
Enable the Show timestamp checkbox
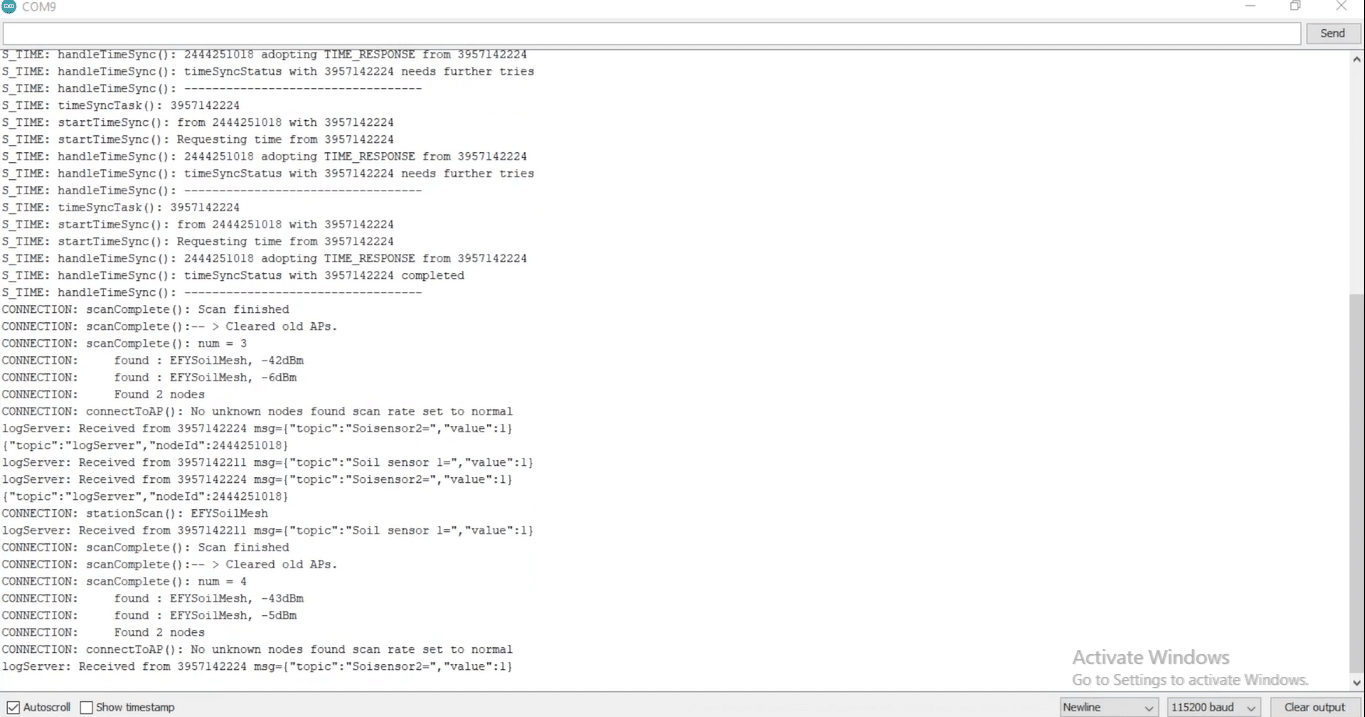point(86,707)
